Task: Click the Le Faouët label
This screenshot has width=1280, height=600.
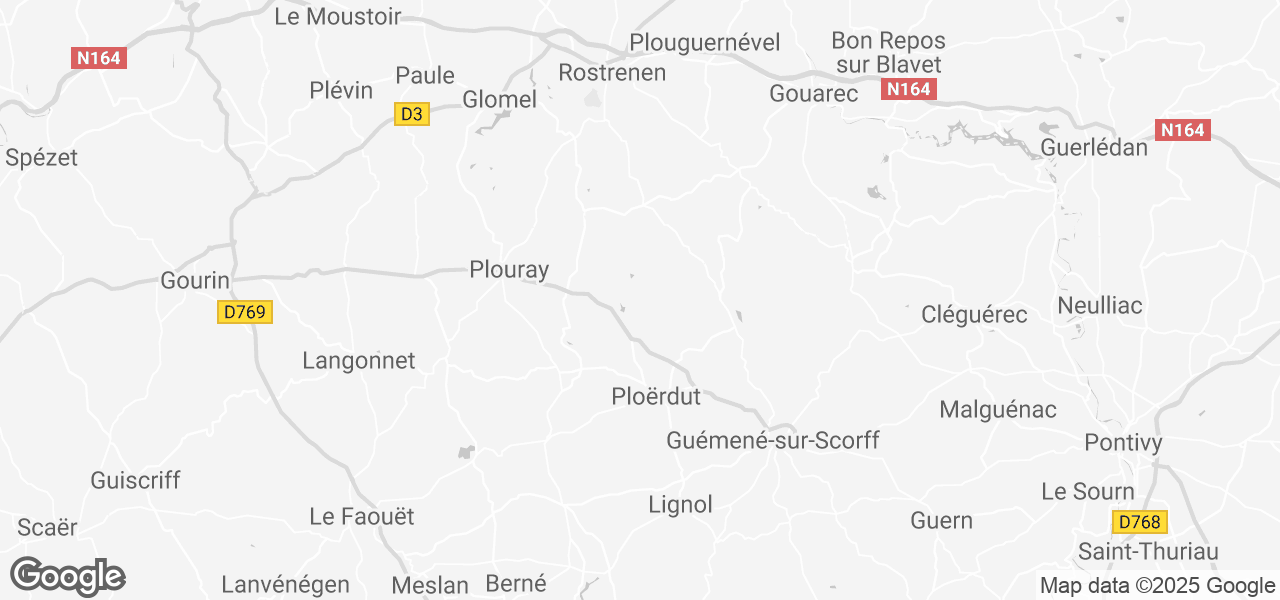Action: 362,517
